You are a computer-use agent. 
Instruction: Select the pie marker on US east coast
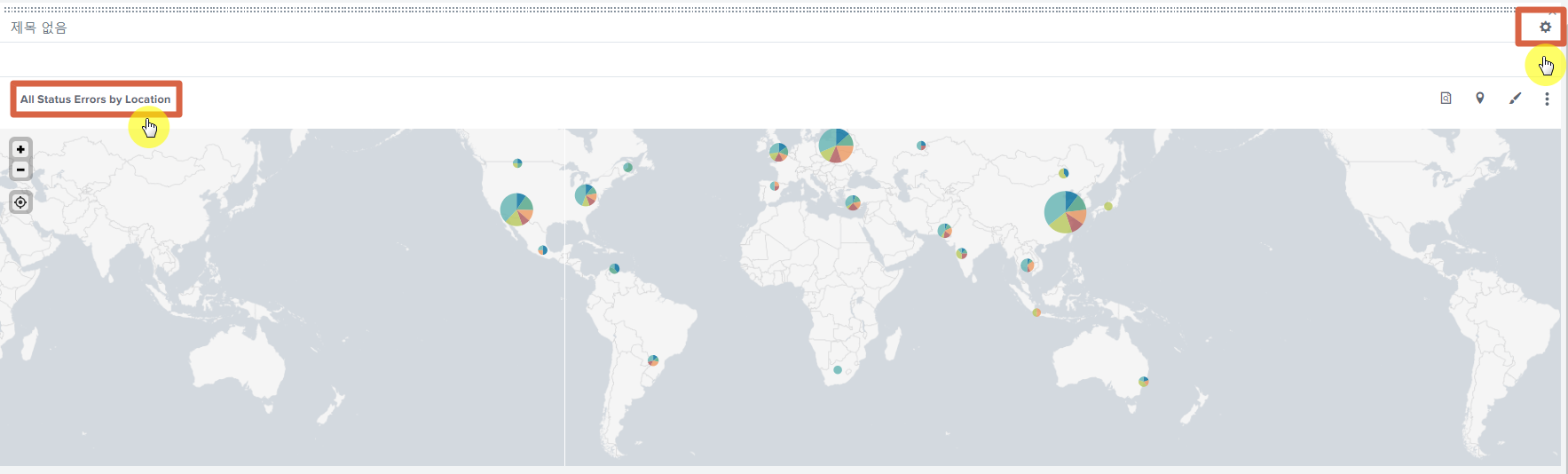point(586,195)
